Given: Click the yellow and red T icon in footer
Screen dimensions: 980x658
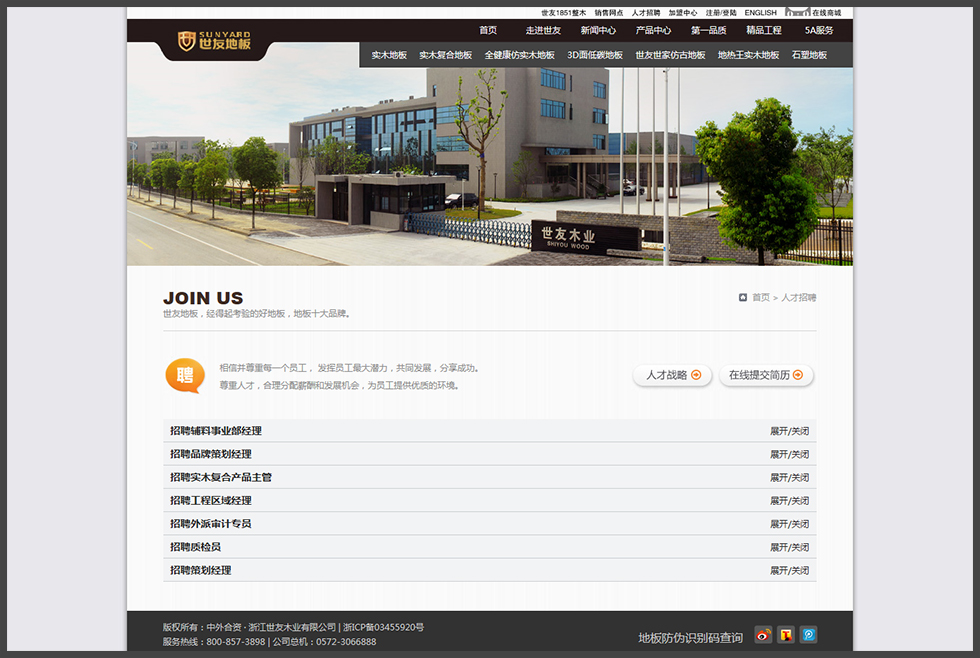Looking at the screenshot, I should pos(786,635).
